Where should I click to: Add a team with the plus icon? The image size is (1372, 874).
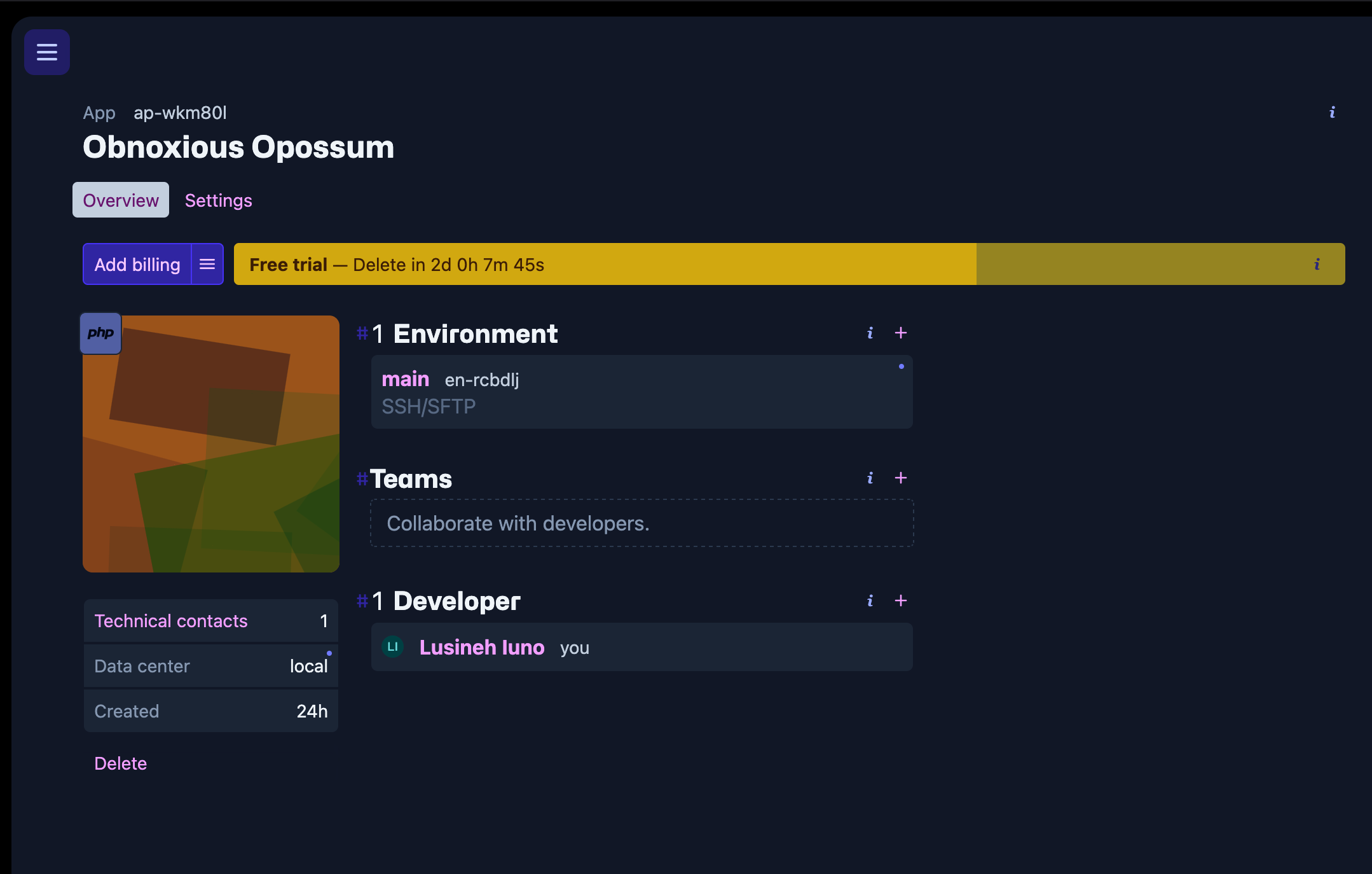tap(901, 478)
